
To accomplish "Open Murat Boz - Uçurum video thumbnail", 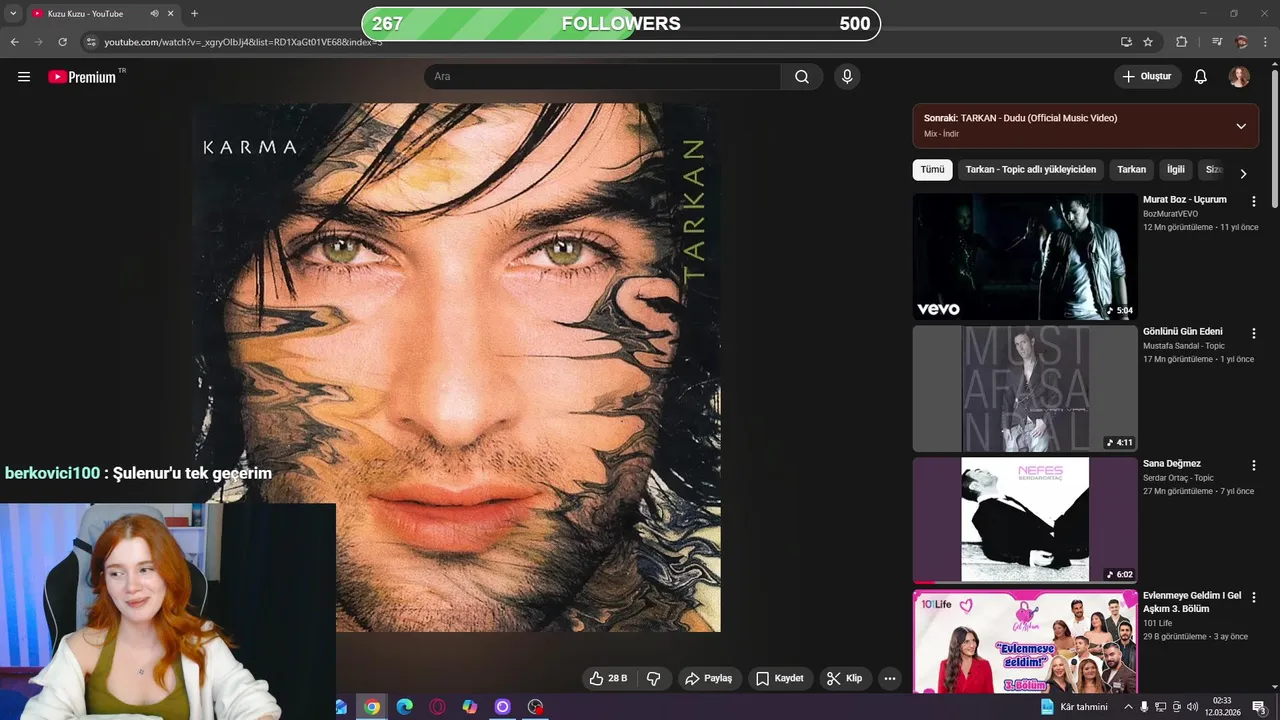I will pyautogui.click(x=1025, y=256).
